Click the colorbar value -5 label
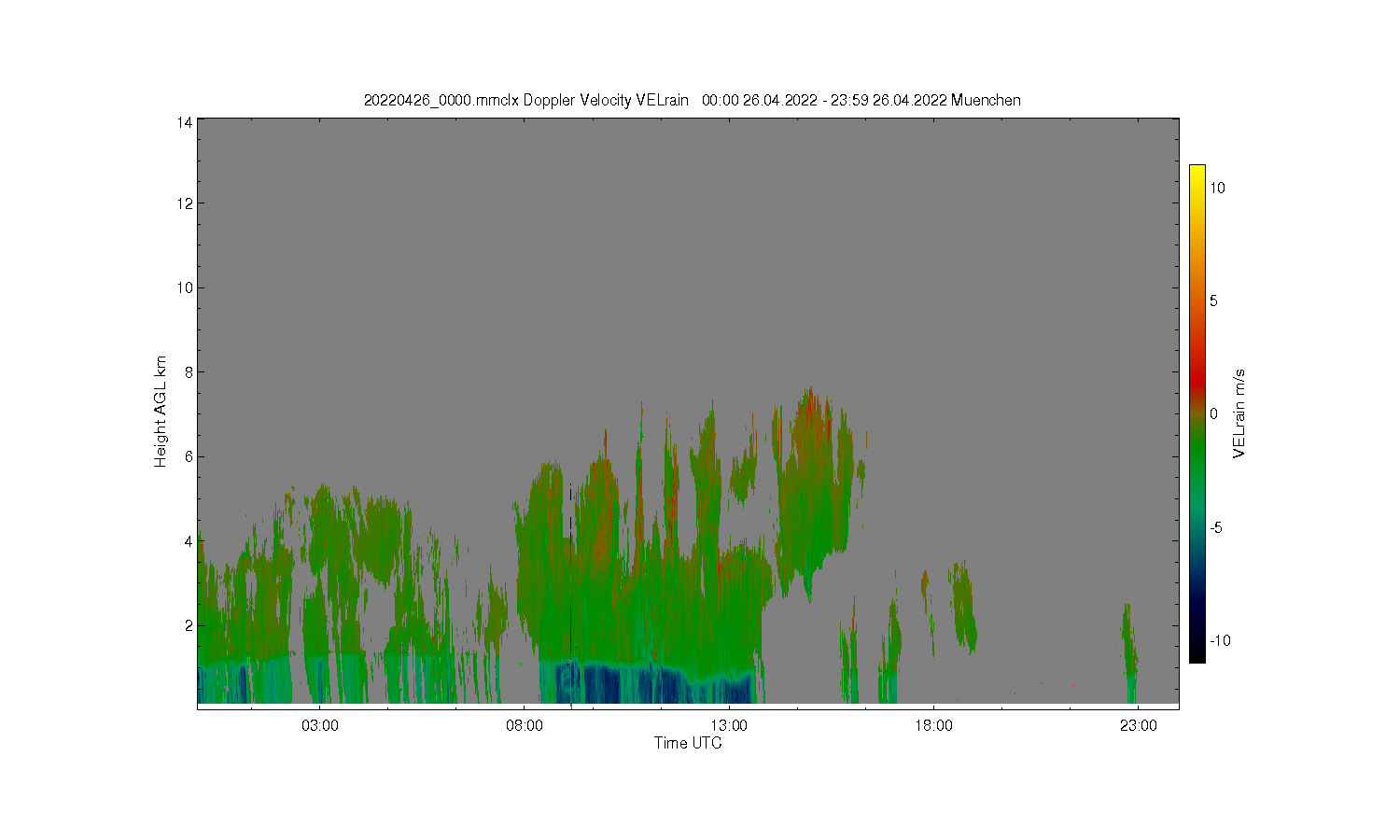Image resolution: width=1400 pixels, height=840 pixels. [1216, 527]
